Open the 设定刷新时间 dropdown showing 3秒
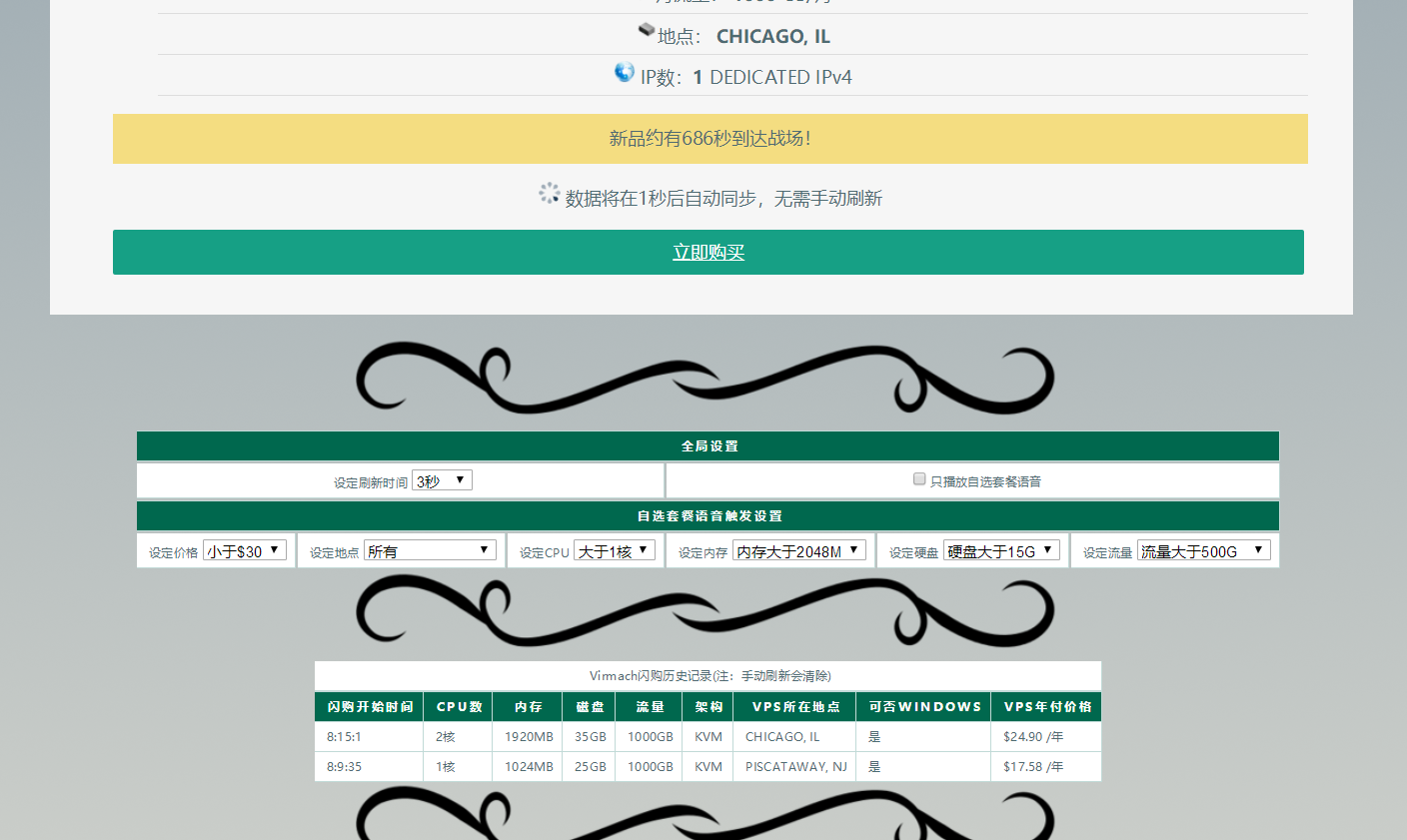Viewport: 1407px width, 840px height. [443, 480]
